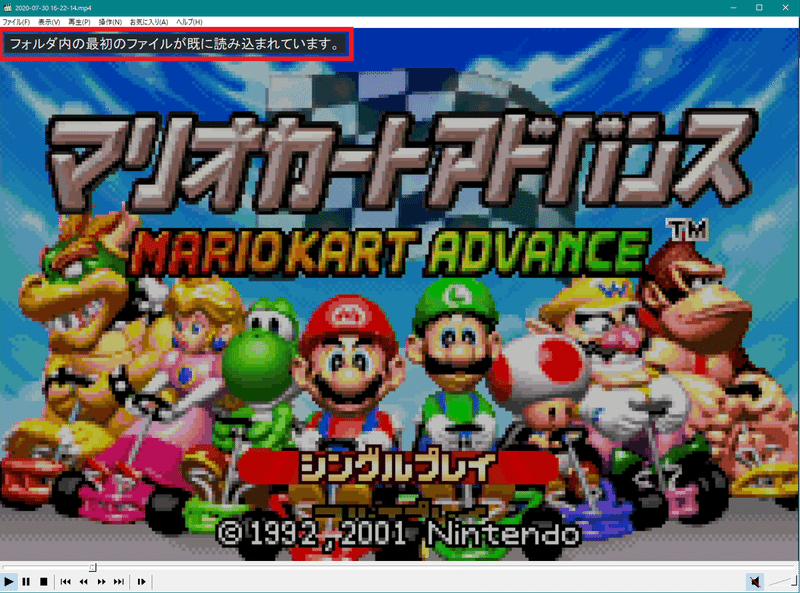
Task: Open the ファイル(F) menu
Action: pos(16,22)
